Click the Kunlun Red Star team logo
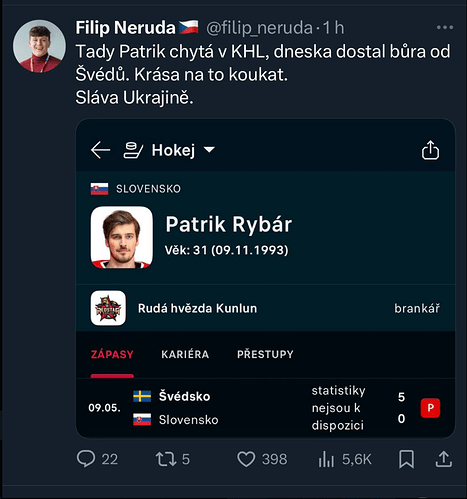467x499 pixels. [x=108, y=308]
